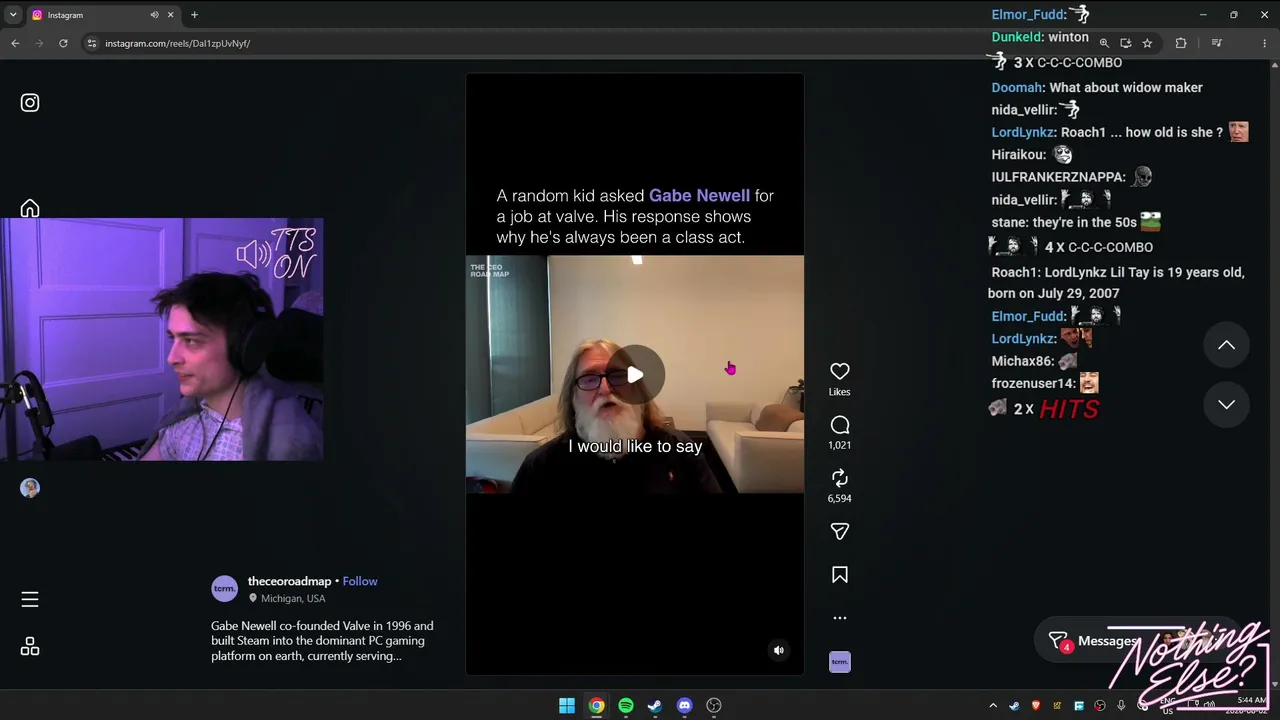Open Spotify from the taskbar
Screen dimensions: 1280x720
[626, 706]
